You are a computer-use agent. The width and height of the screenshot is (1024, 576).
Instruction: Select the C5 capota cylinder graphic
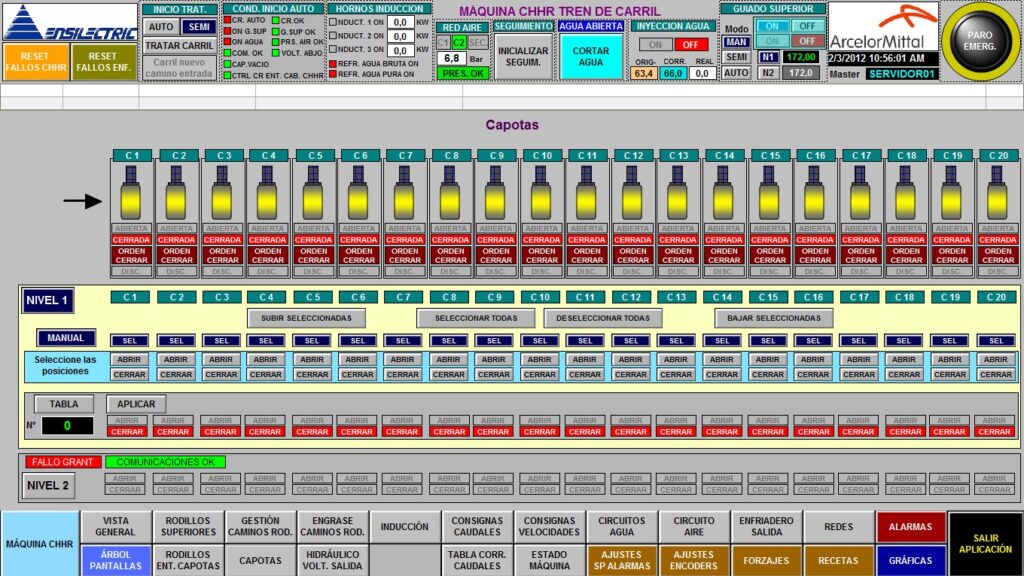pyautogui.click(x=314, y=194)
